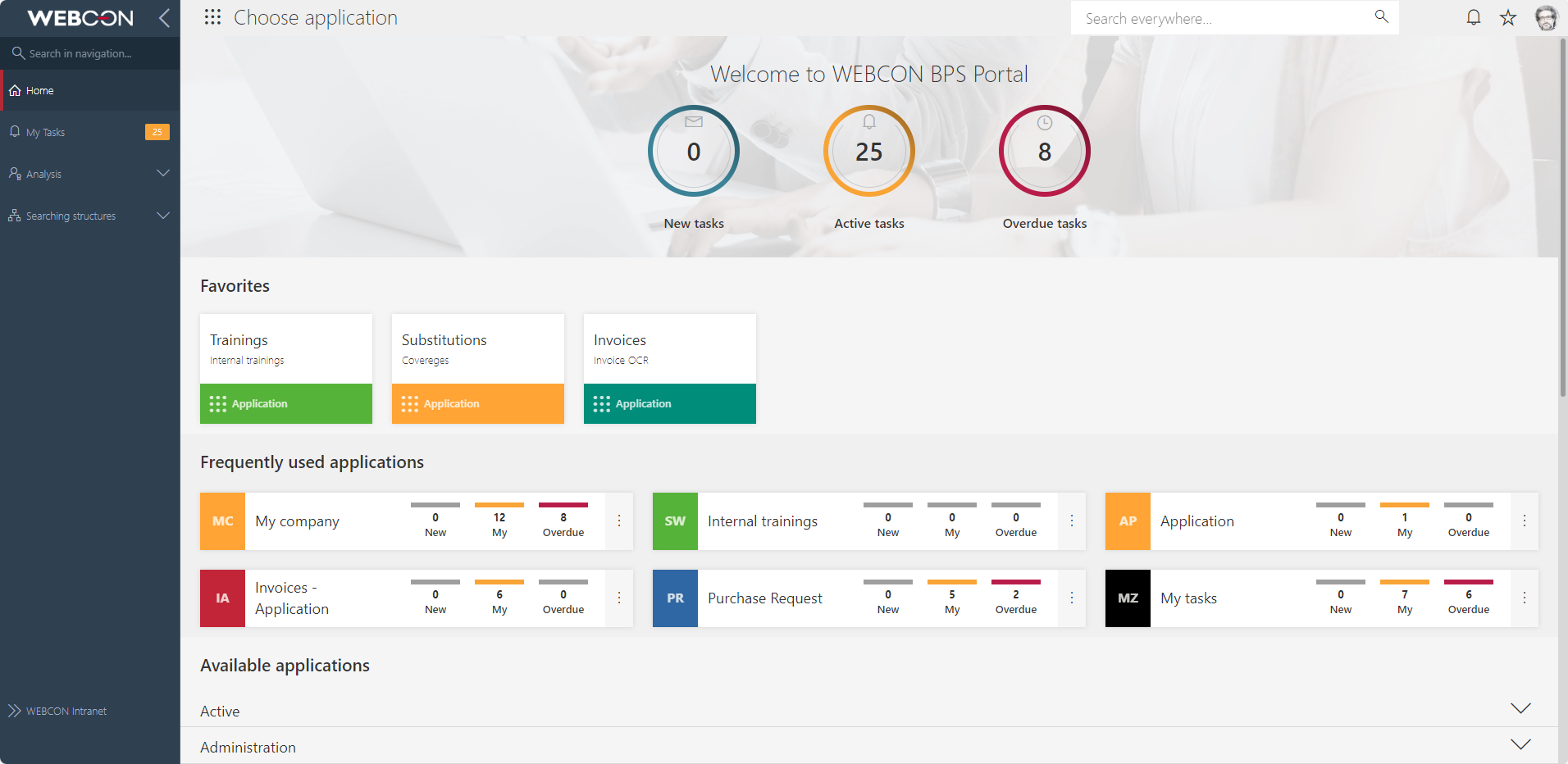Open favorites star icon

[x=1508, y=17]
